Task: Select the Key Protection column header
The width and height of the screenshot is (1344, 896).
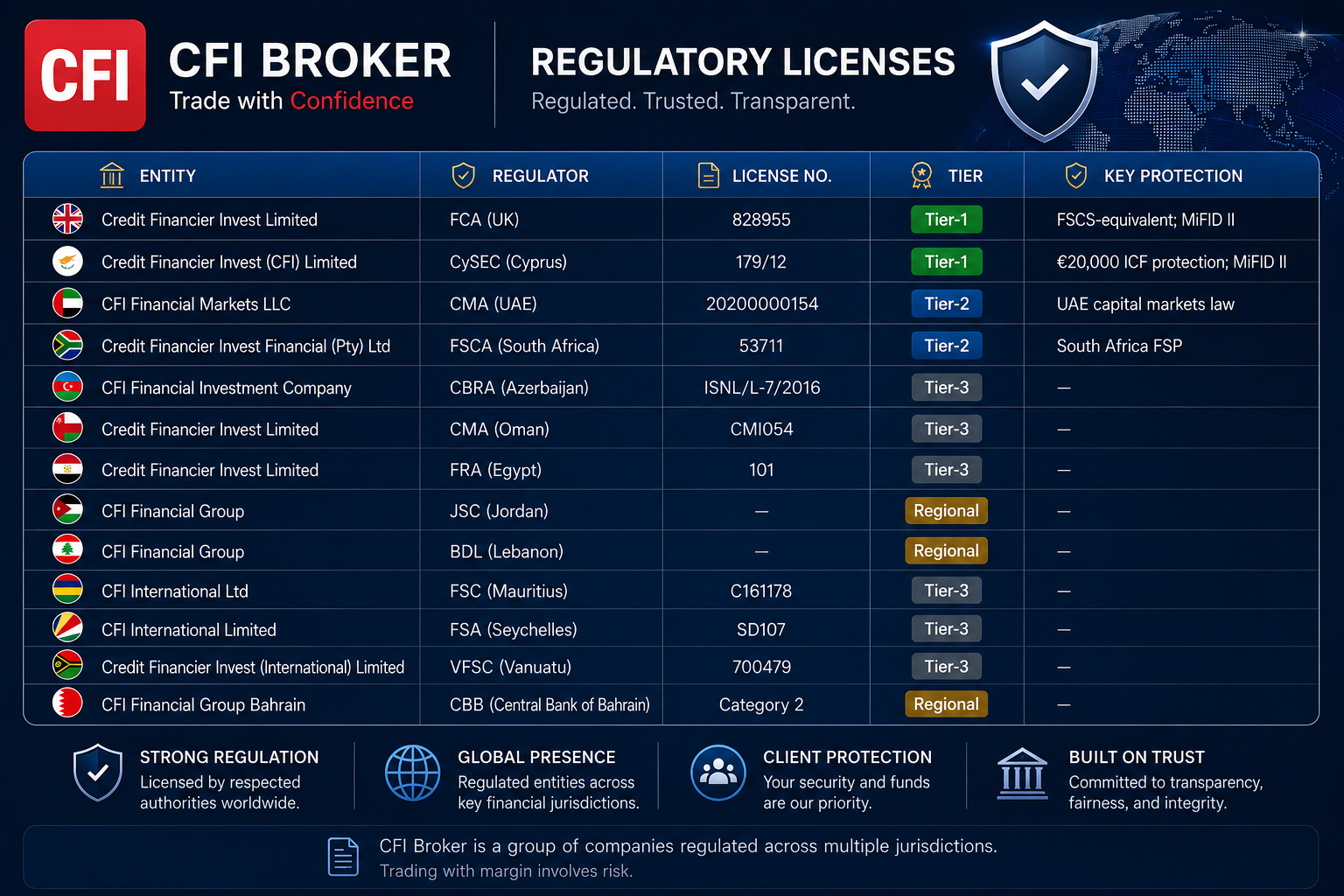Action: (1153, 176)
